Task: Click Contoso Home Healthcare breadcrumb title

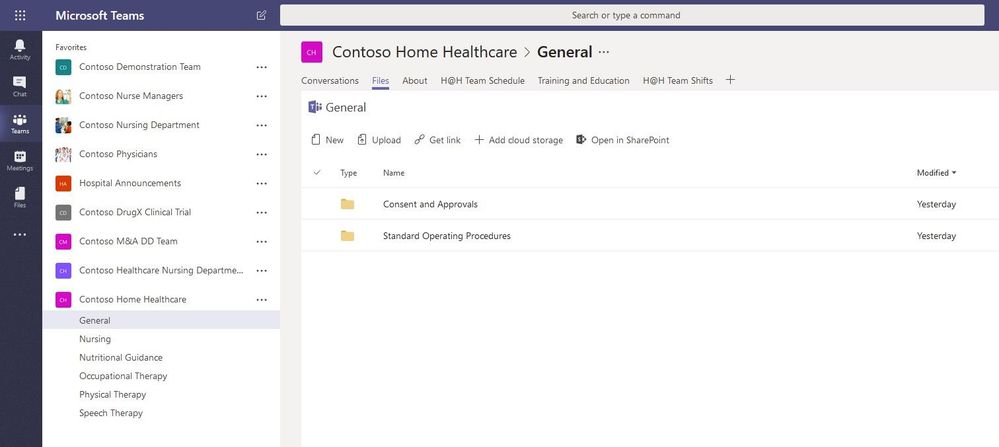Action: (x=424, y=52)
